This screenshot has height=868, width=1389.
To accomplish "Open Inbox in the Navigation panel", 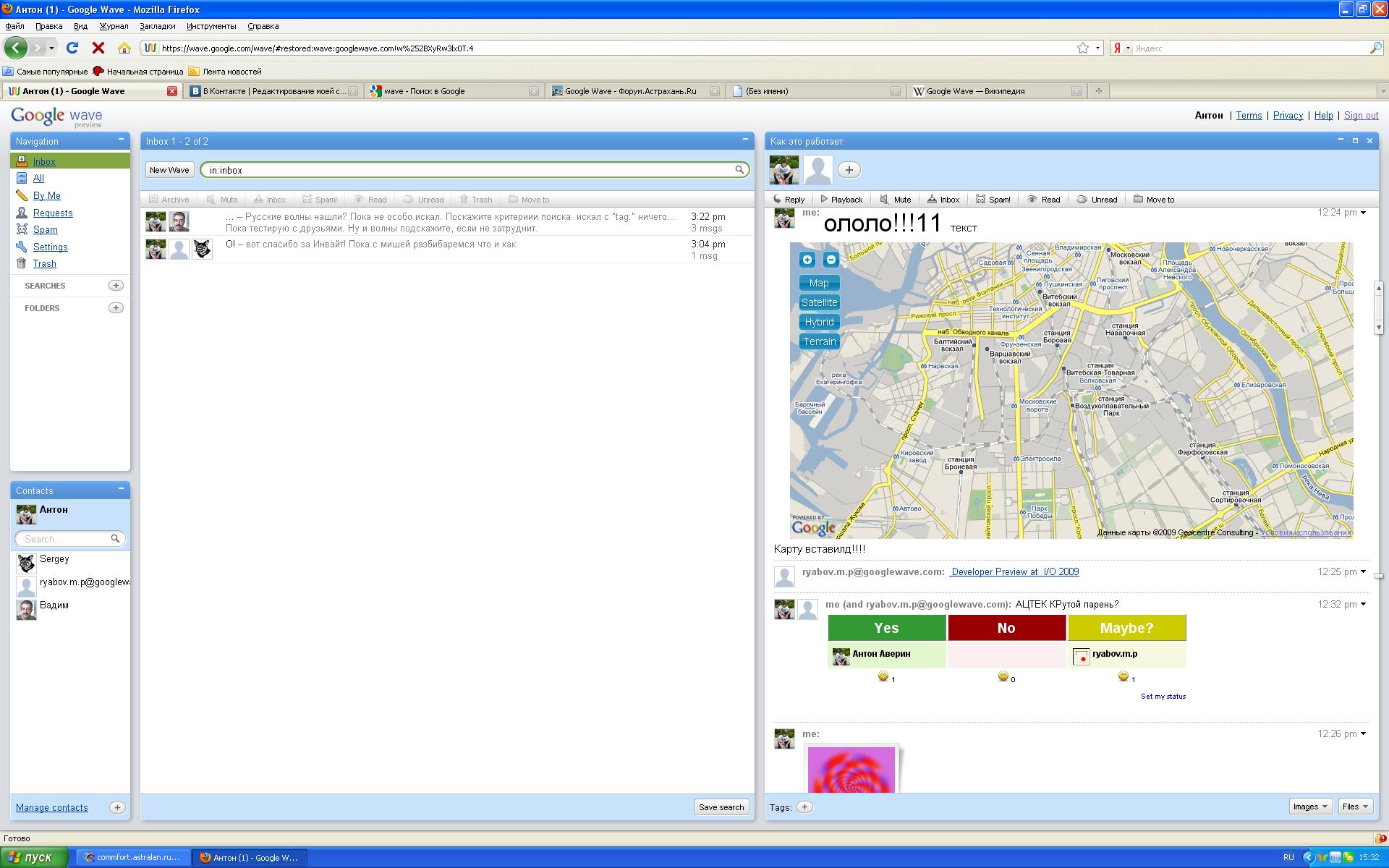I will [x=44, y=161].
